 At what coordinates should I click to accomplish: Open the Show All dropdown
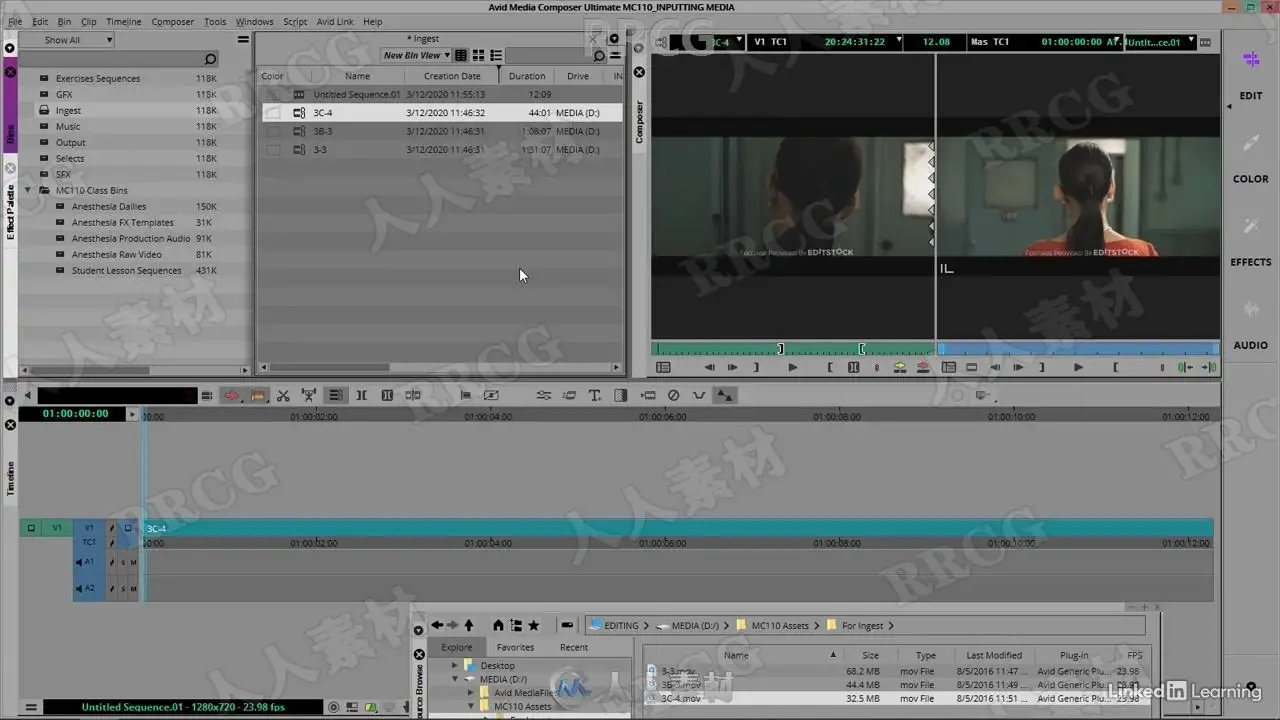tap(79, 40)
